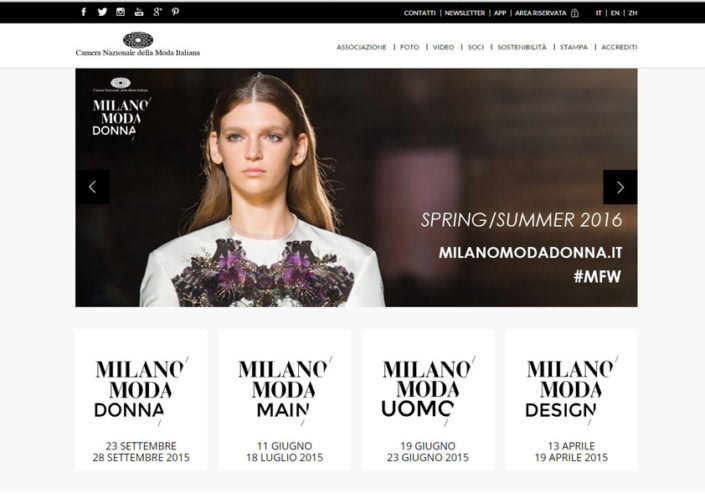The image size is (705, 498).
Task: Open the Milano Moda Design card
Action: pyautogui.click(x=571, y=400)
